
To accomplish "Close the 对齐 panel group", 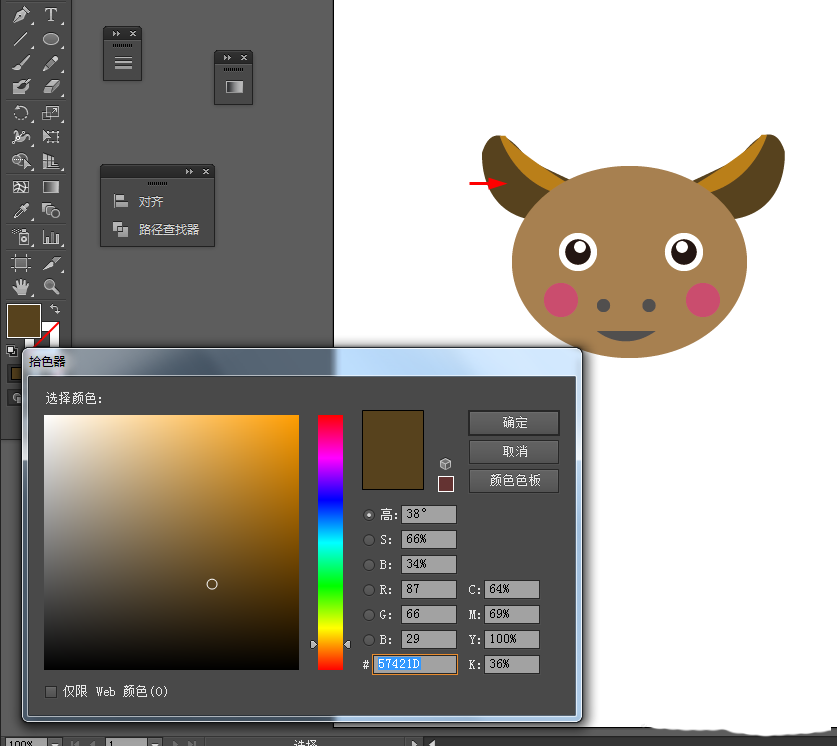I will pyautogui.click(x=206, y=171).
